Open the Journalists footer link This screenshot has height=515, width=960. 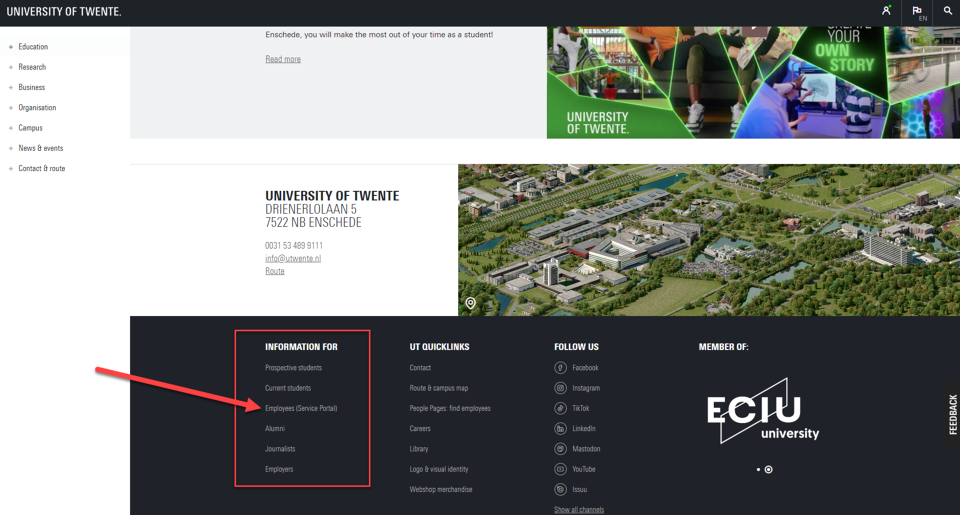[280, 449]
